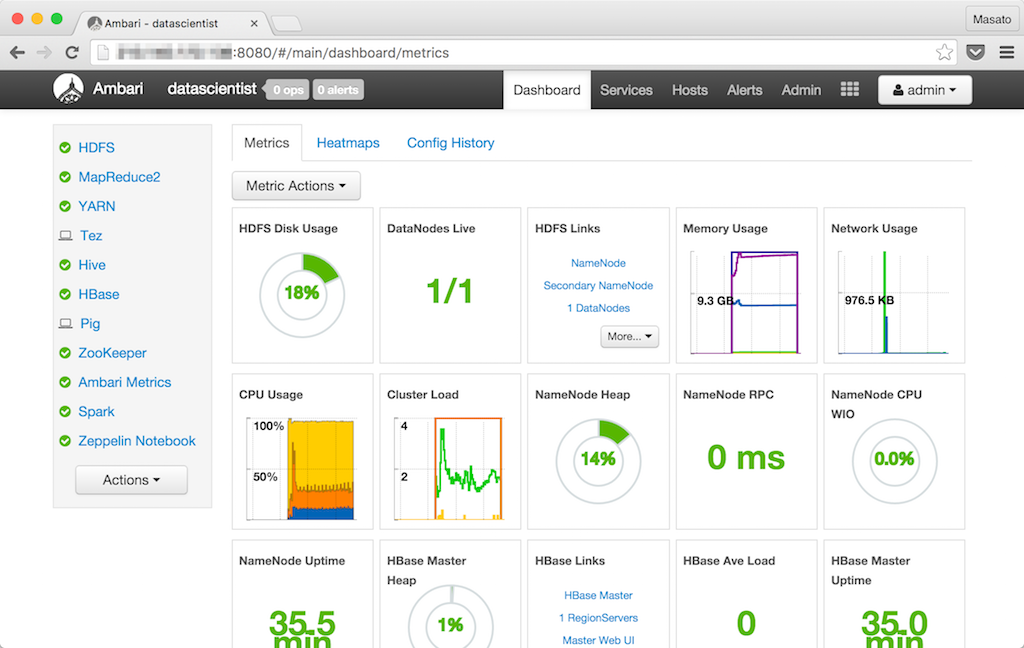Image resolution: width=1024 pixels, height=648 pixels.
Task: Open the HBase service link
Action: pyautogui.click(x=99, y=295)
